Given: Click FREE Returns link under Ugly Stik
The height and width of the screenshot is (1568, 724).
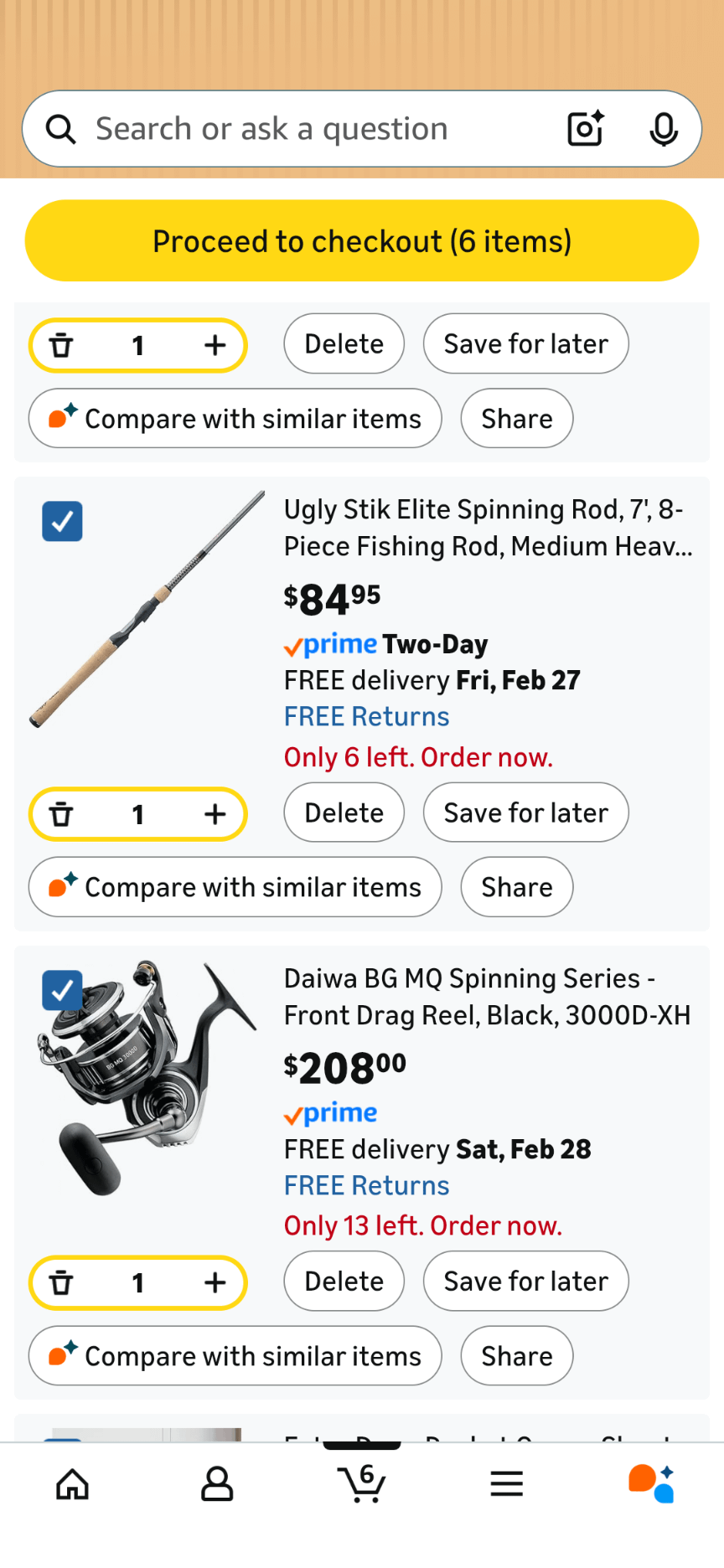Looking at the screenshot, I should click(x=366, y=717).
